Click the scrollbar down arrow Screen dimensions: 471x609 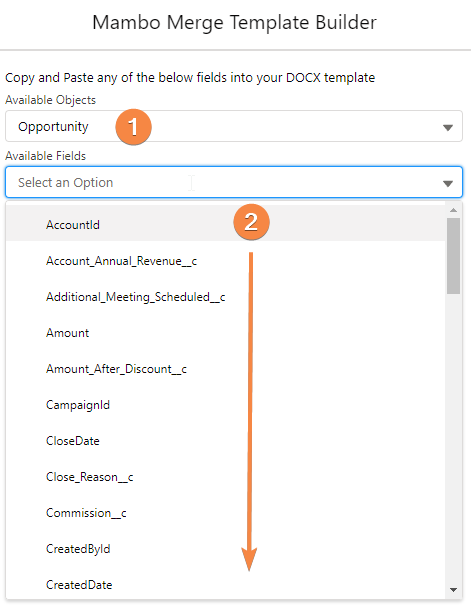(453, 590)
